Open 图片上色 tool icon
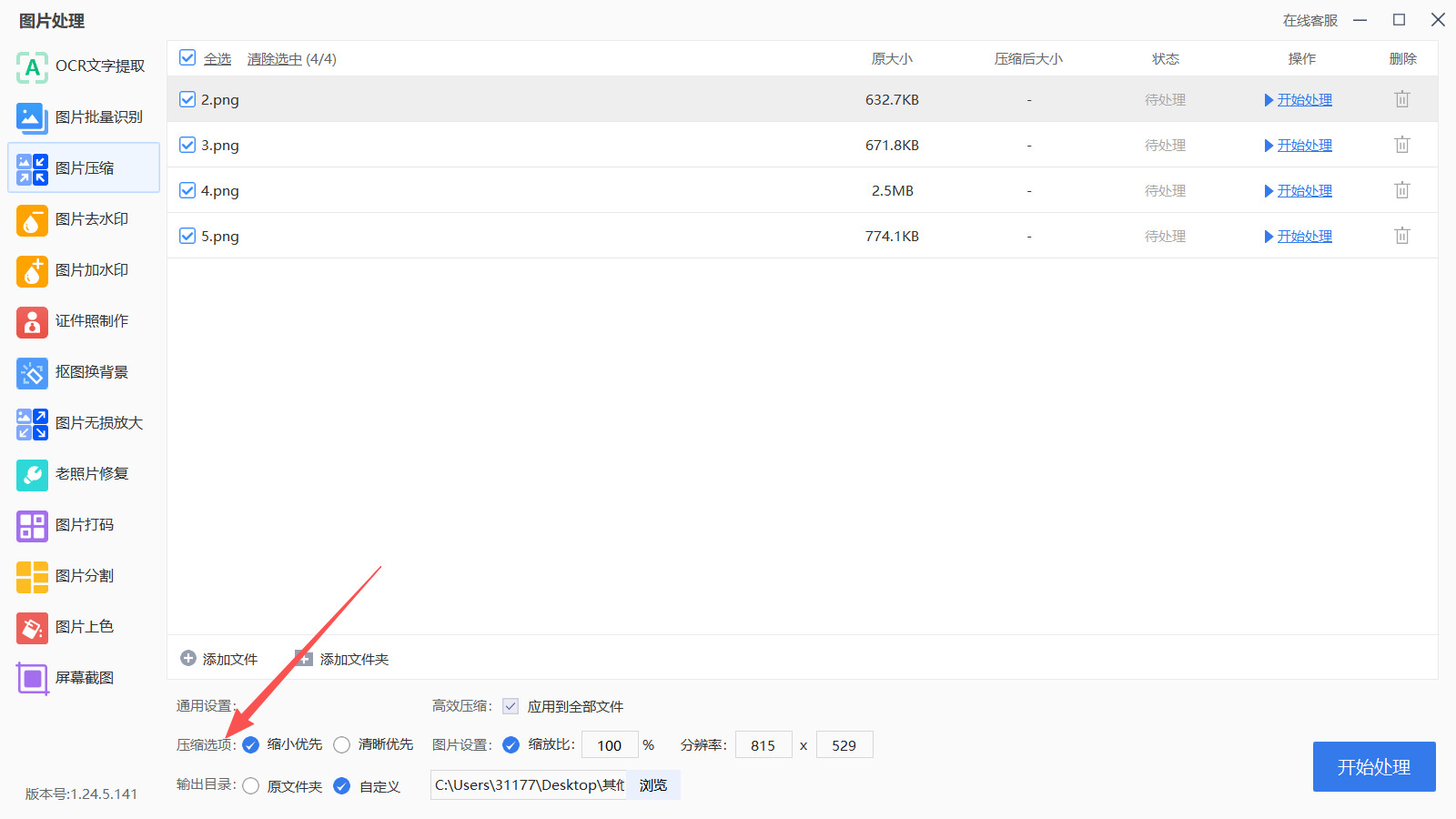The height and width of the screenshot is (819, 1456). [32, 627]
